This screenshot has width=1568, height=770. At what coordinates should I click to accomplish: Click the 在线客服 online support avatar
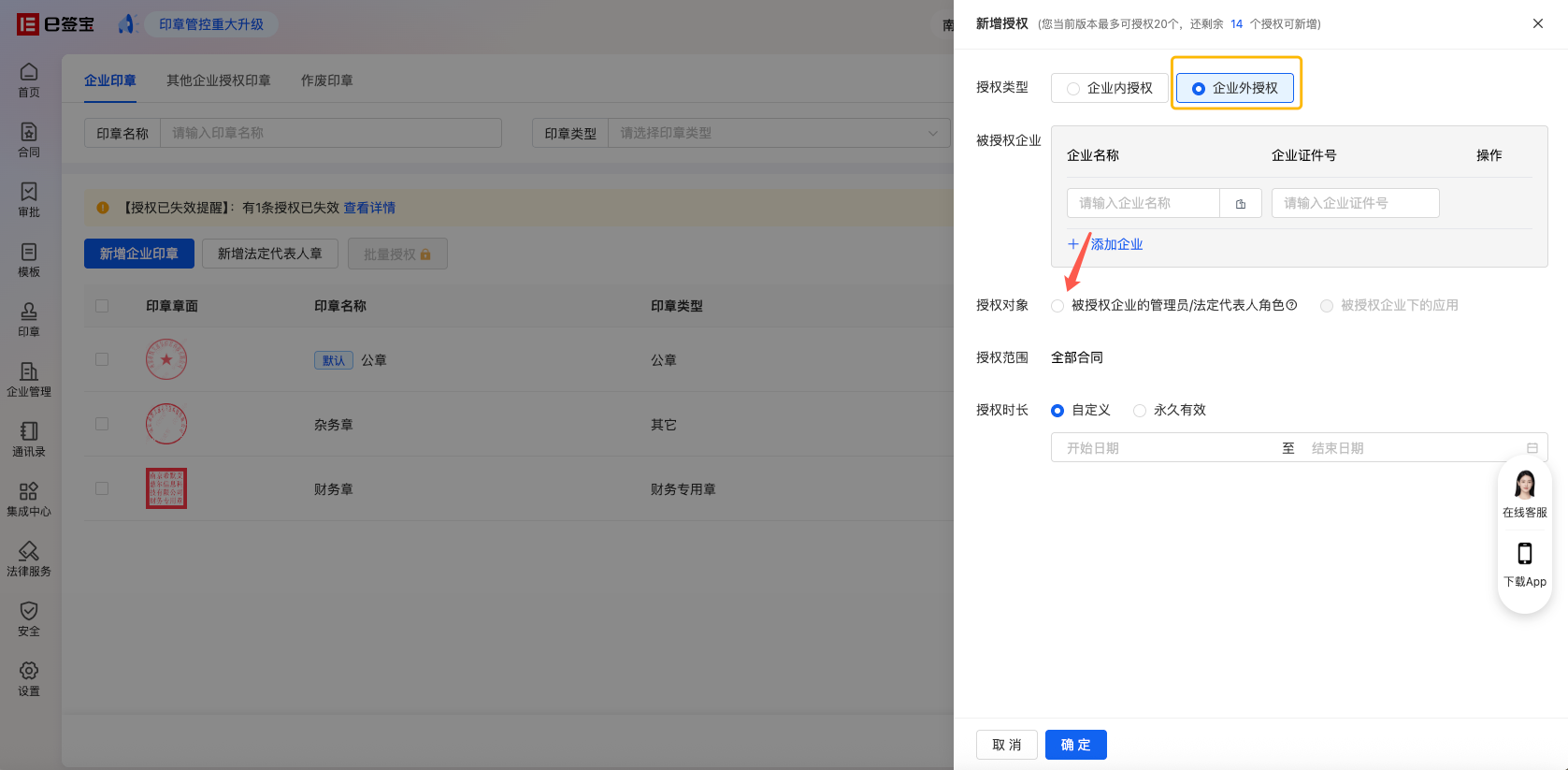point(1524,486)
